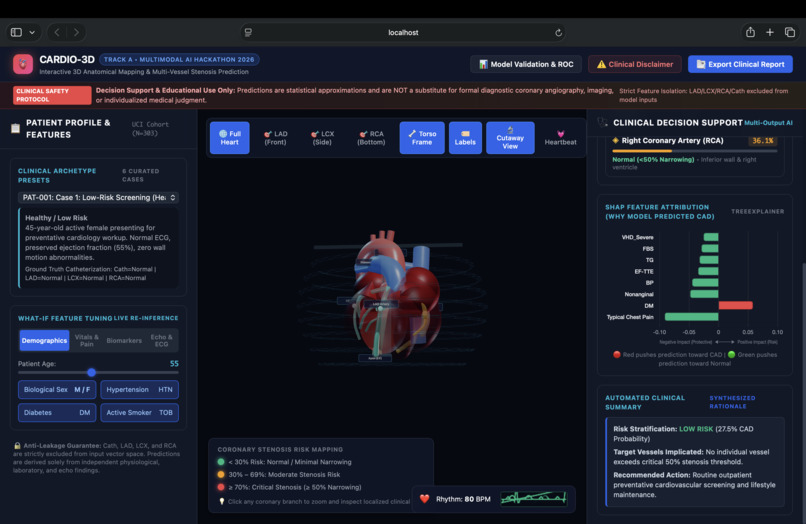Click the SYNTHESIZED RATIONALE label
Viewport: 806px width, 524px height.
[x=732, y=402]
